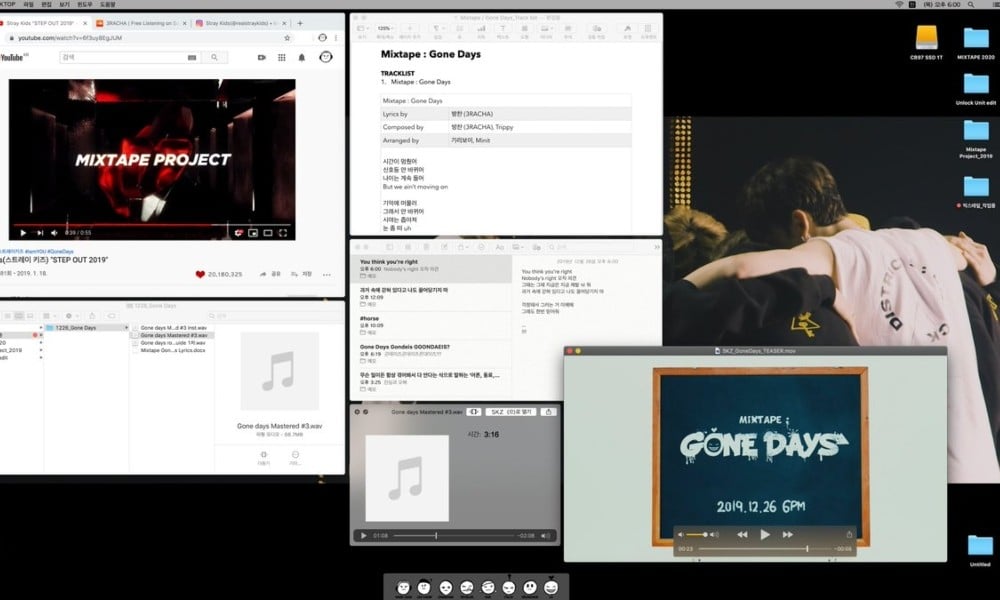Screen dimensions: 1000x600
Task: Click Finder tags button
Action: pos(112,316)
